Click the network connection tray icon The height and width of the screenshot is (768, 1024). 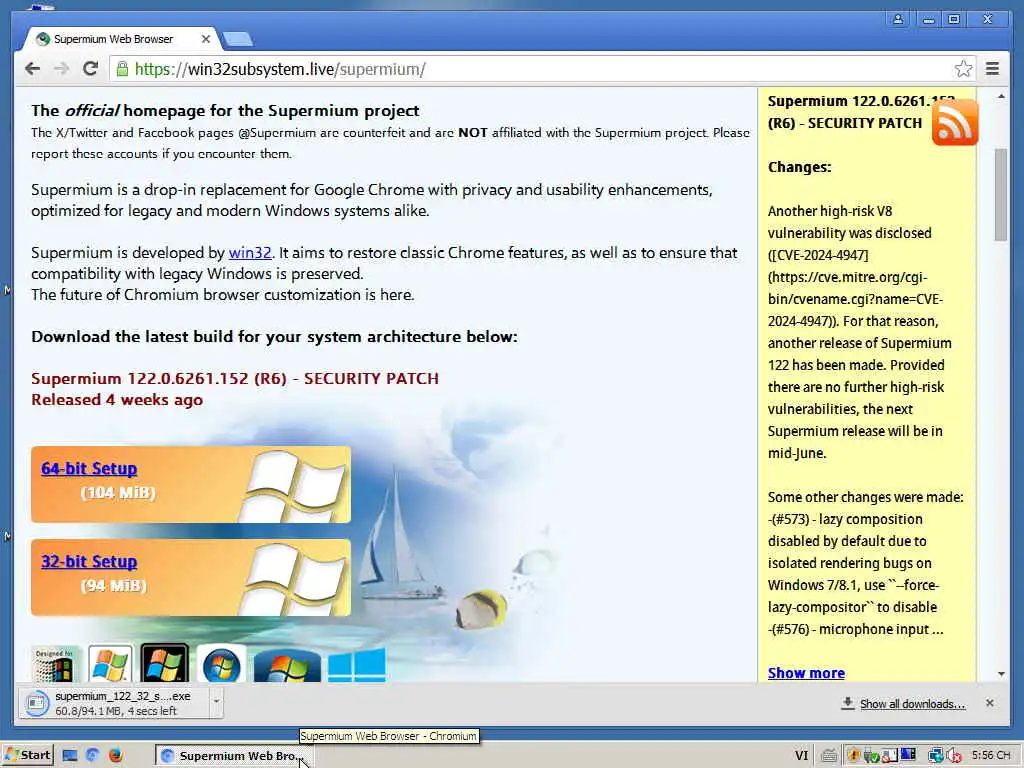pyautogui.click(x=935, y=756)
